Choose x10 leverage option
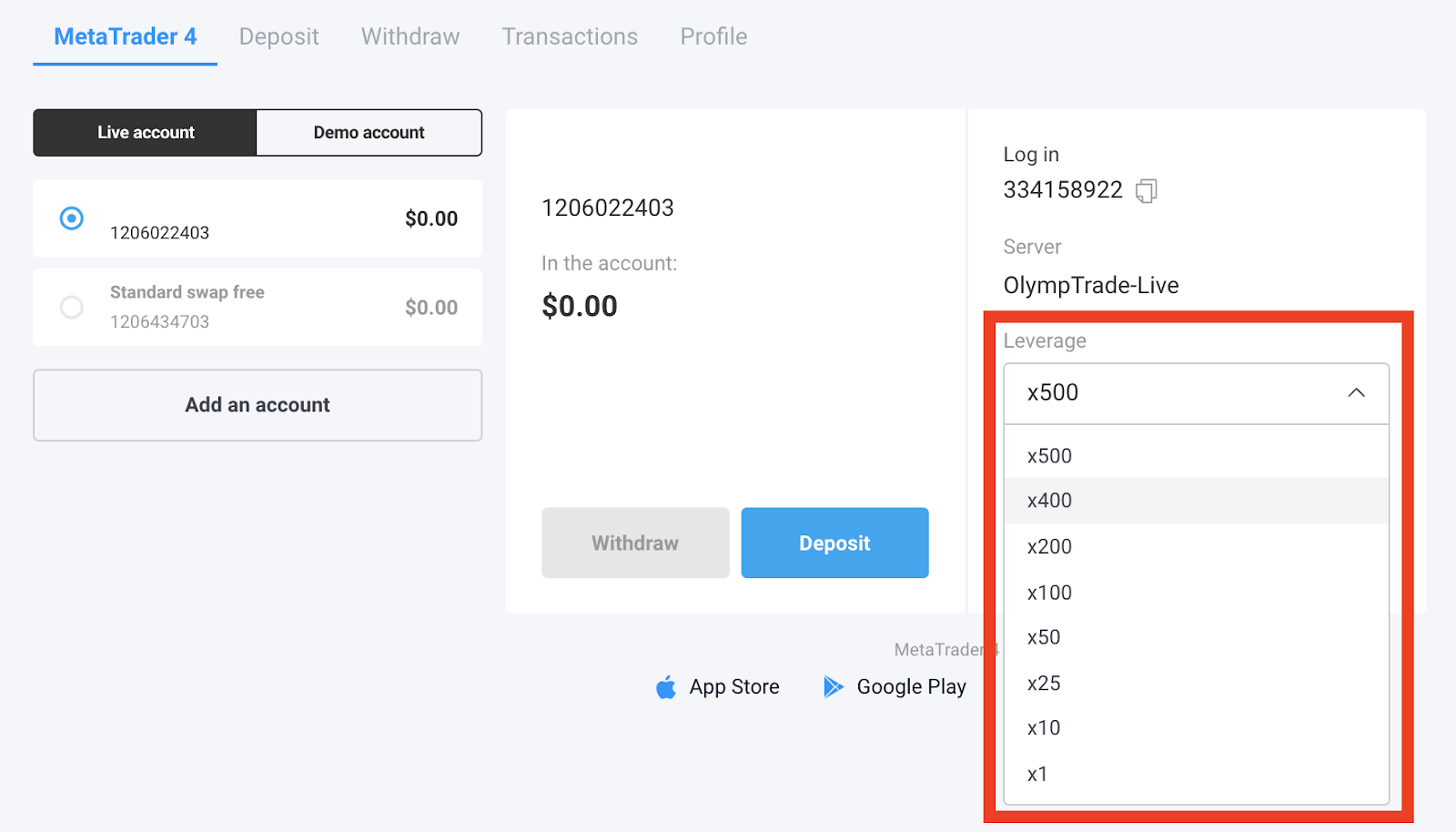Viewport: 1456px width, 832px height. (x=1196, y=728)
